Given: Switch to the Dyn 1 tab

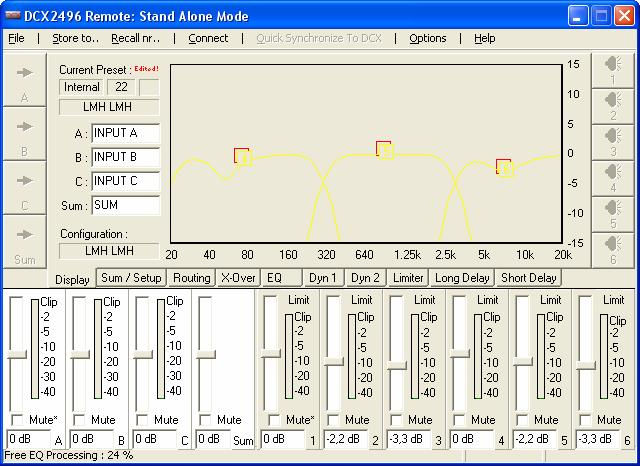Looking at the screenshot, I should 324,278.
